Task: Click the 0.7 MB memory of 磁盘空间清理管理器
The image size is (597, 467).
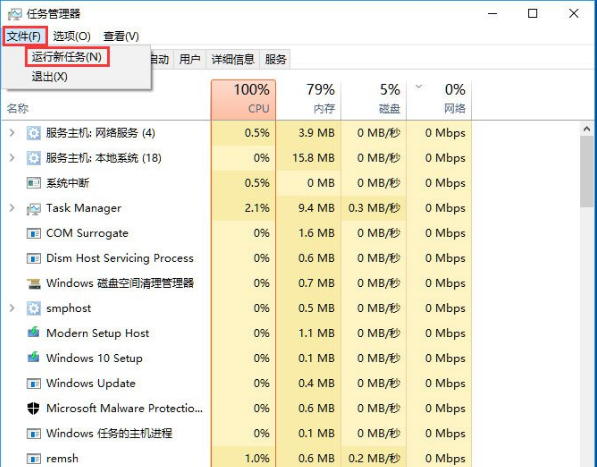Action: (316, 283)
